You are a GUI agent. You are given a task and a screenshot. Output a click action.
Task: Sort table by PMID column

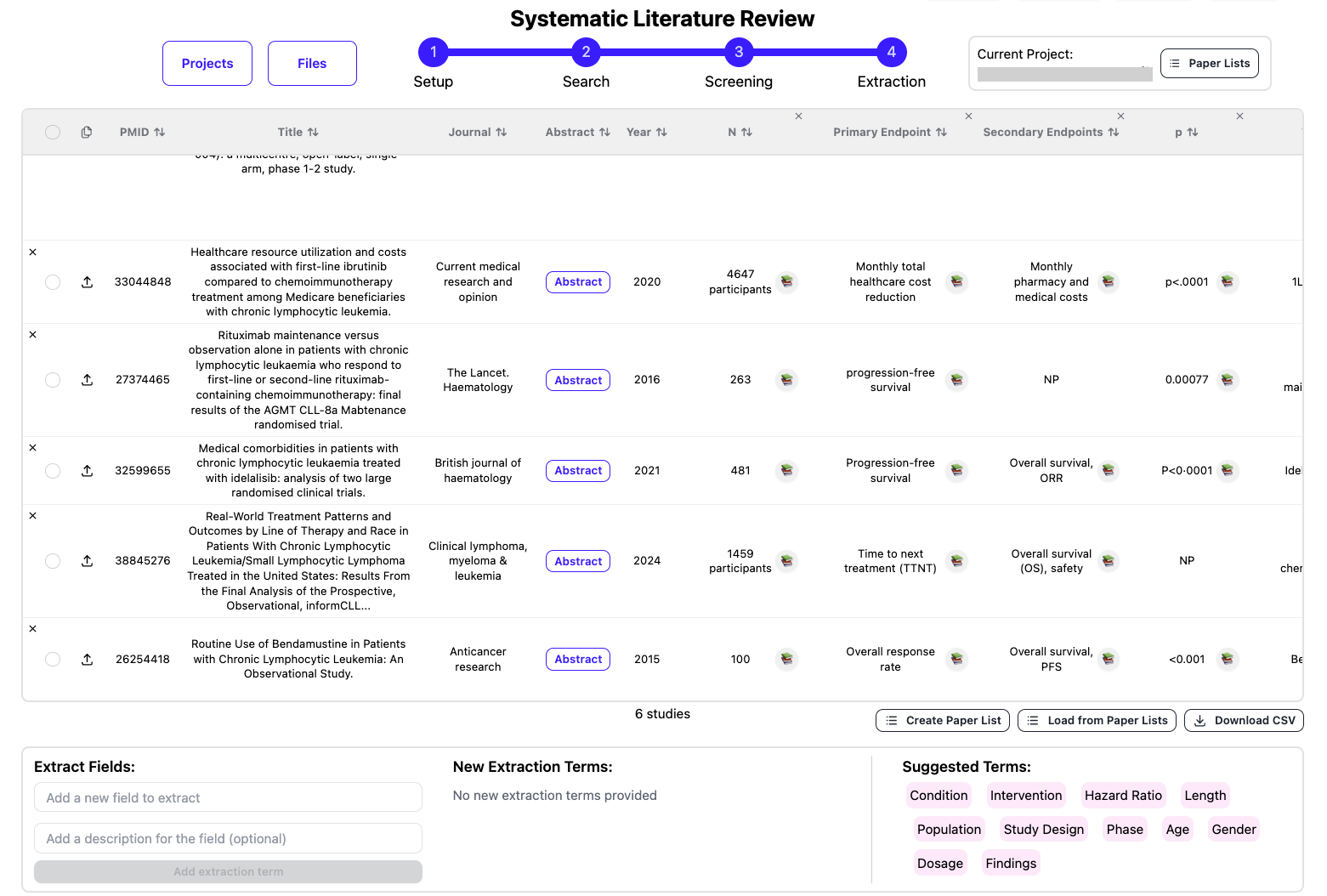[142, 133]
